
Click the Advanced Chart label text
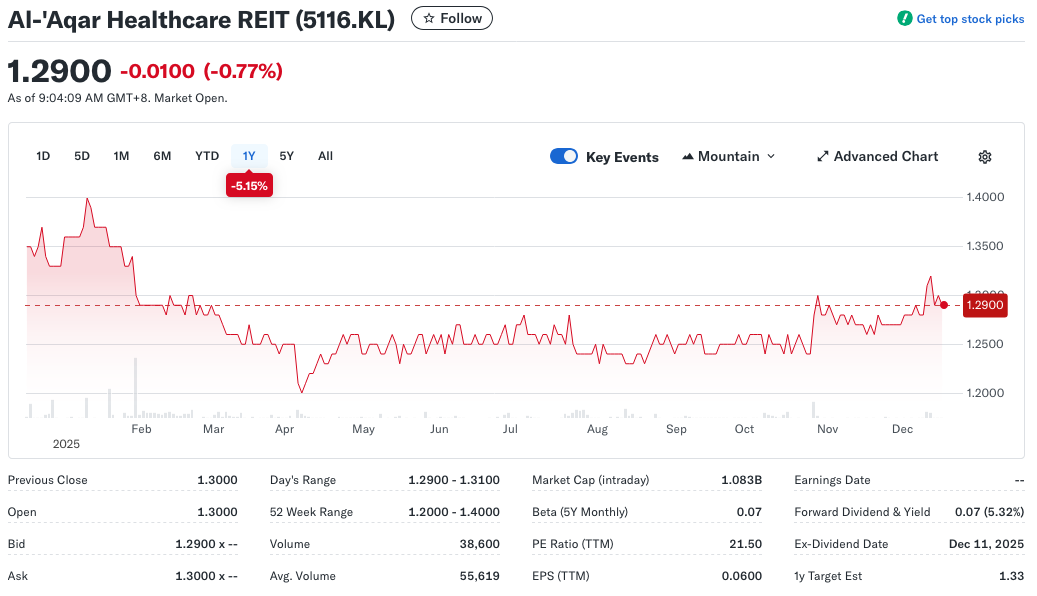[x=885, y=157]
